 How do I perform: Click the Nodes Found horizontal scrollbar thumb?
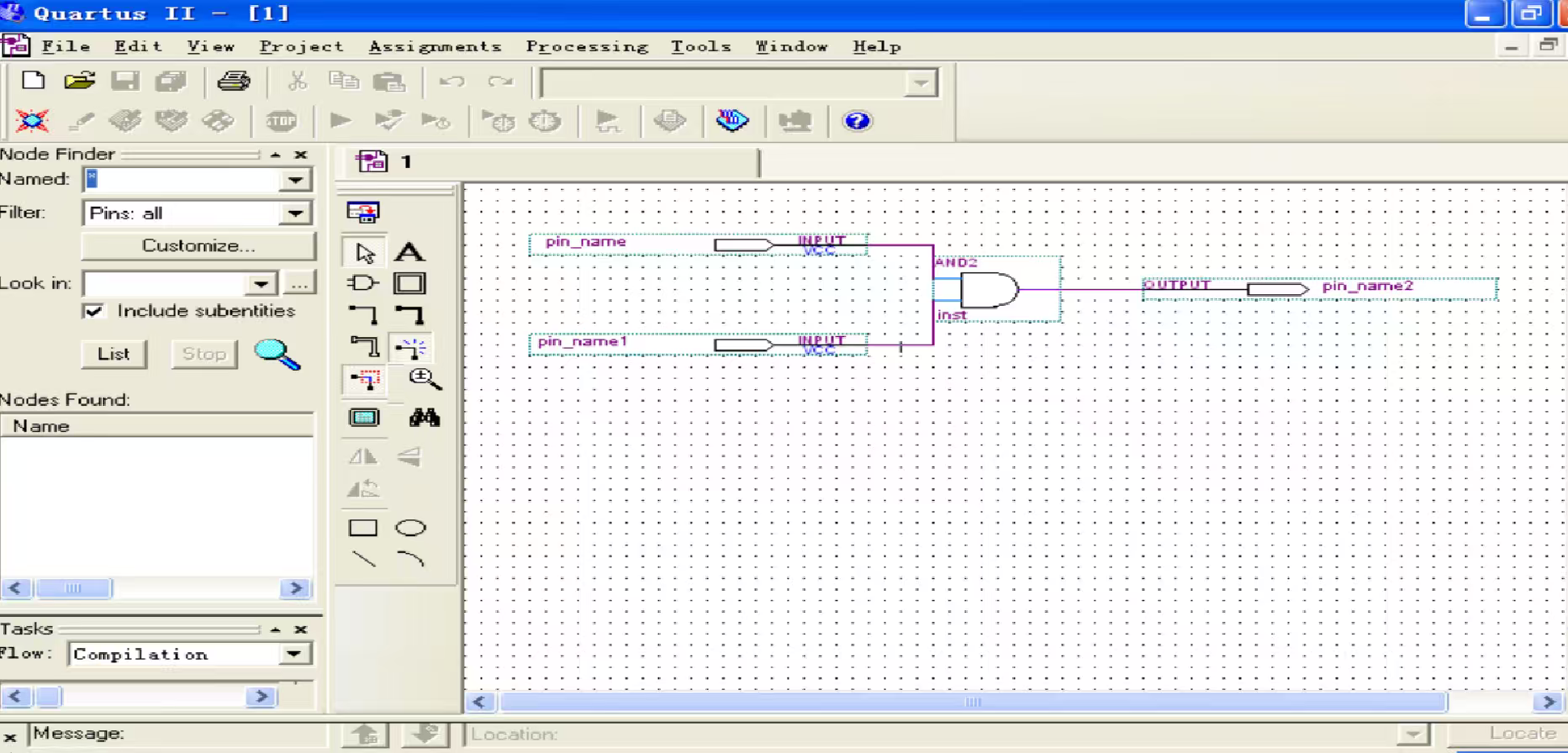(x=73, y=588)
